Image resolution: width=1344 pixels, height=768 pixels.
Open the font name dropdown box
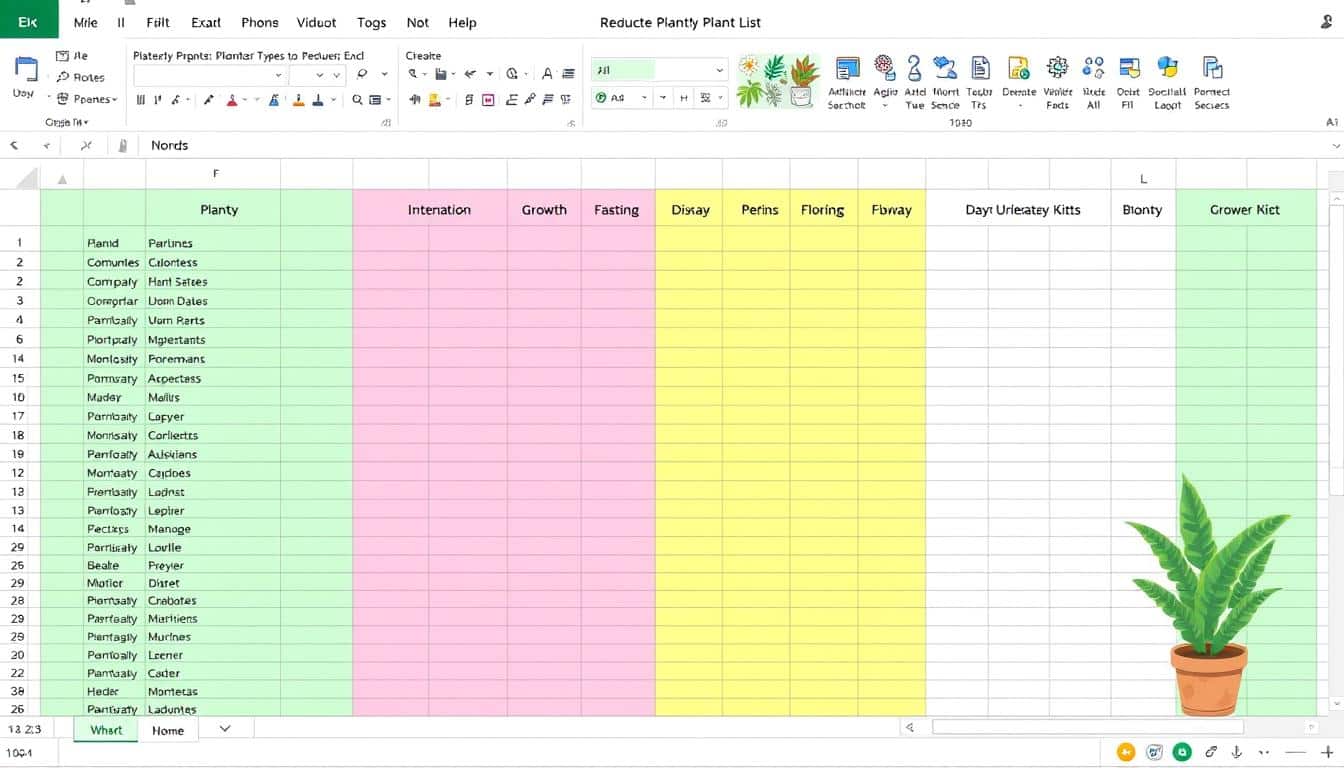point(209,75)
